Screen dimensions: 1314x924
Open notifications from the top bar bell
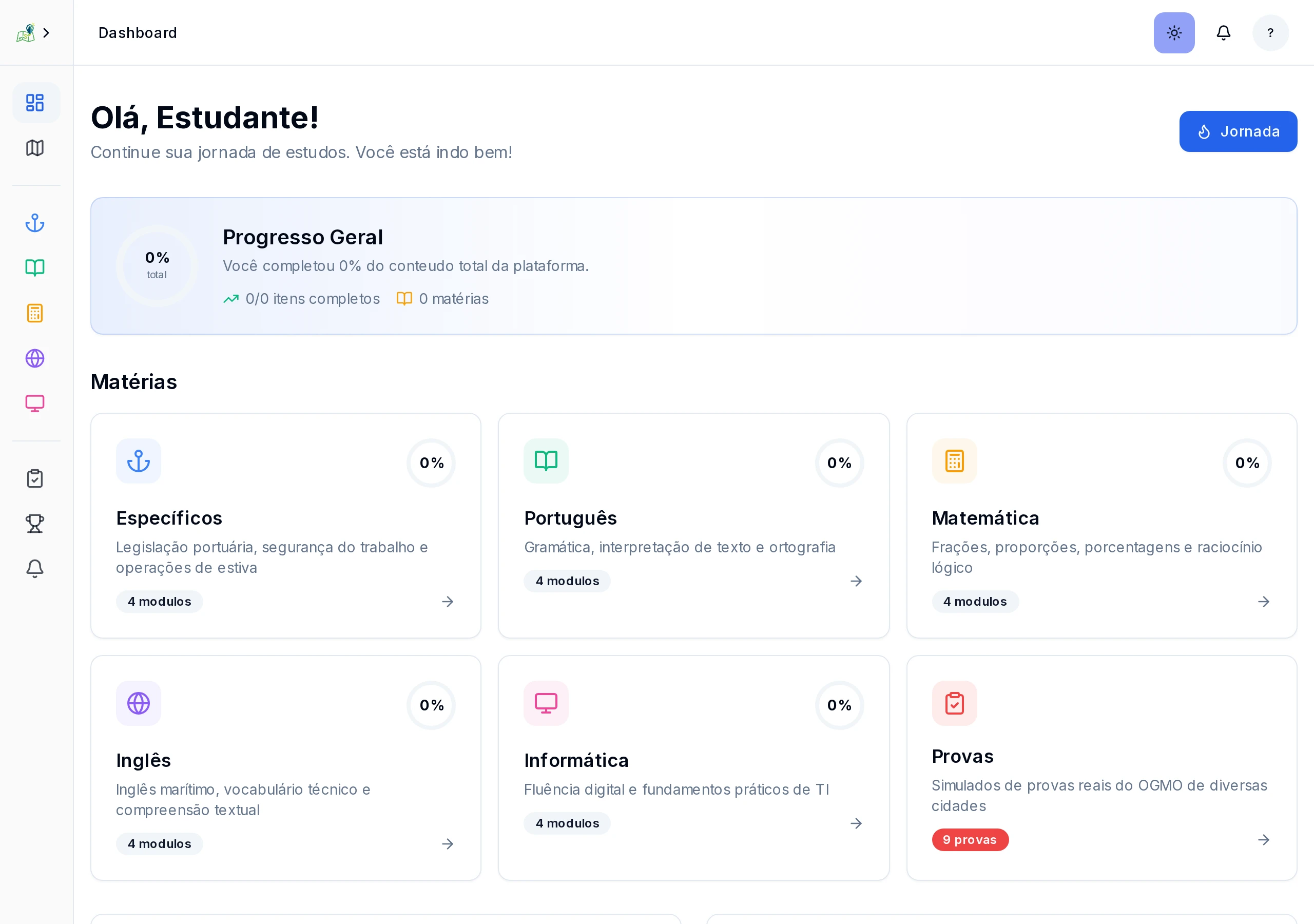pos(1223,33)
